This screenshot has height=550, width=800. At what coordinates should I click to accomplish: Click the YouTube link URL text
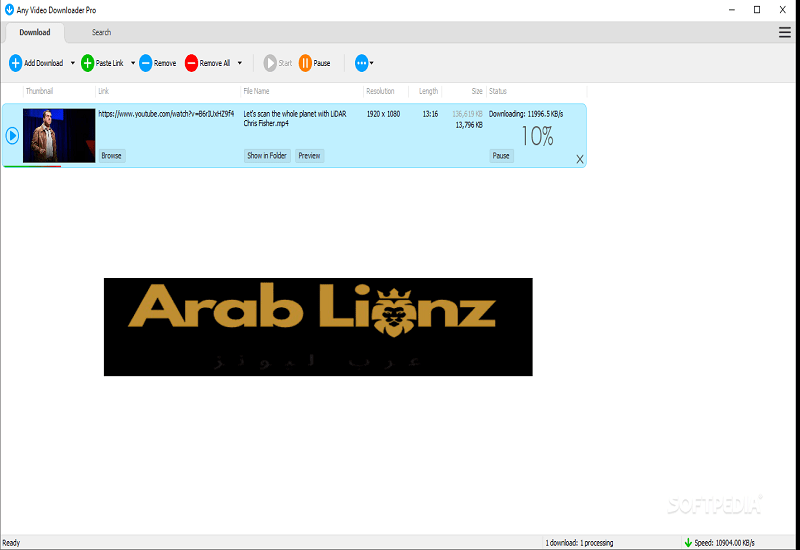coord(166,114)
